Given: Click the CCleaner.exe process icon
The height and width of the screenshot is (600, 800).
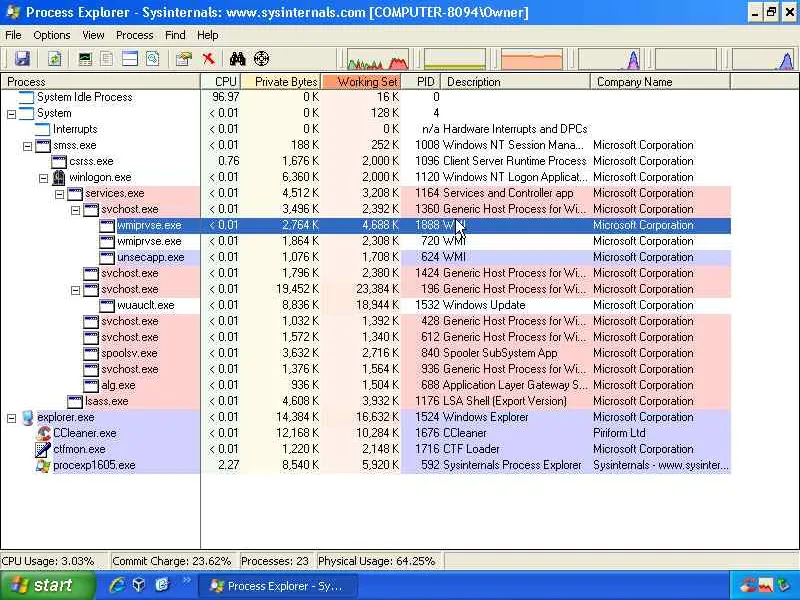Looking at the screenshot, I should [43, 433].
